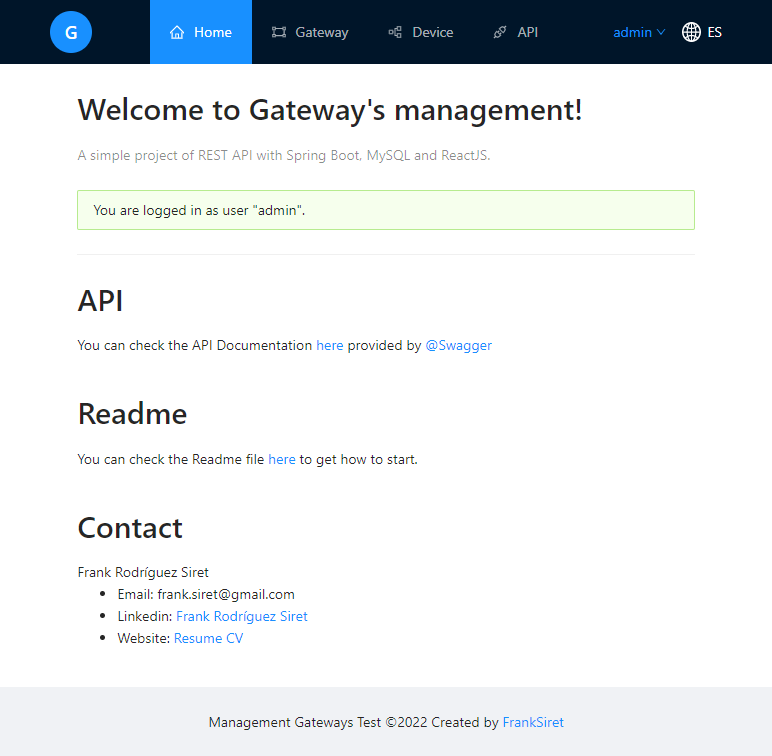Open the Readme file 'here' link

point(282,459)
